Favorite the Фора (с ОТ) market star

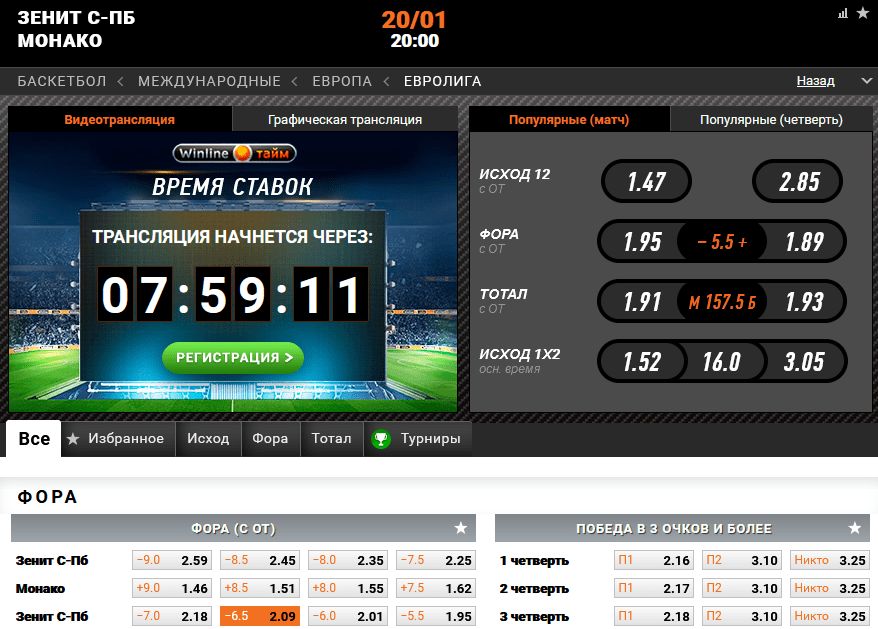coord(461,528)
